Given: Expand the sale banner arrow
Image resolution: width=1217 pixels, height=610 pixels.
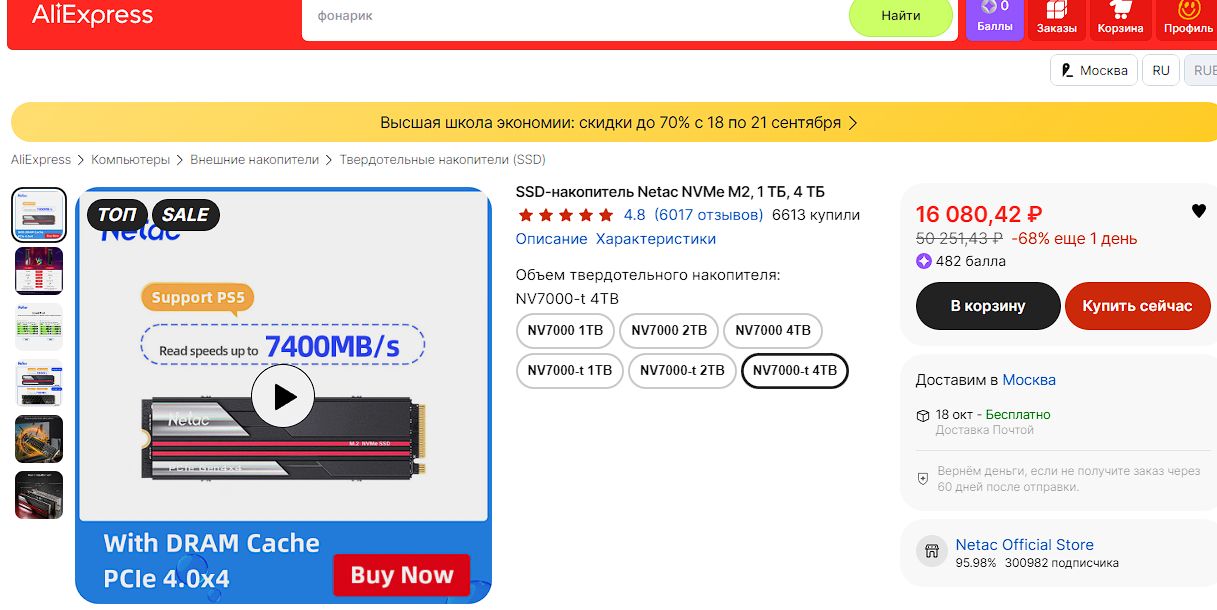Looking at the screenshot, I should click(853, 123).
